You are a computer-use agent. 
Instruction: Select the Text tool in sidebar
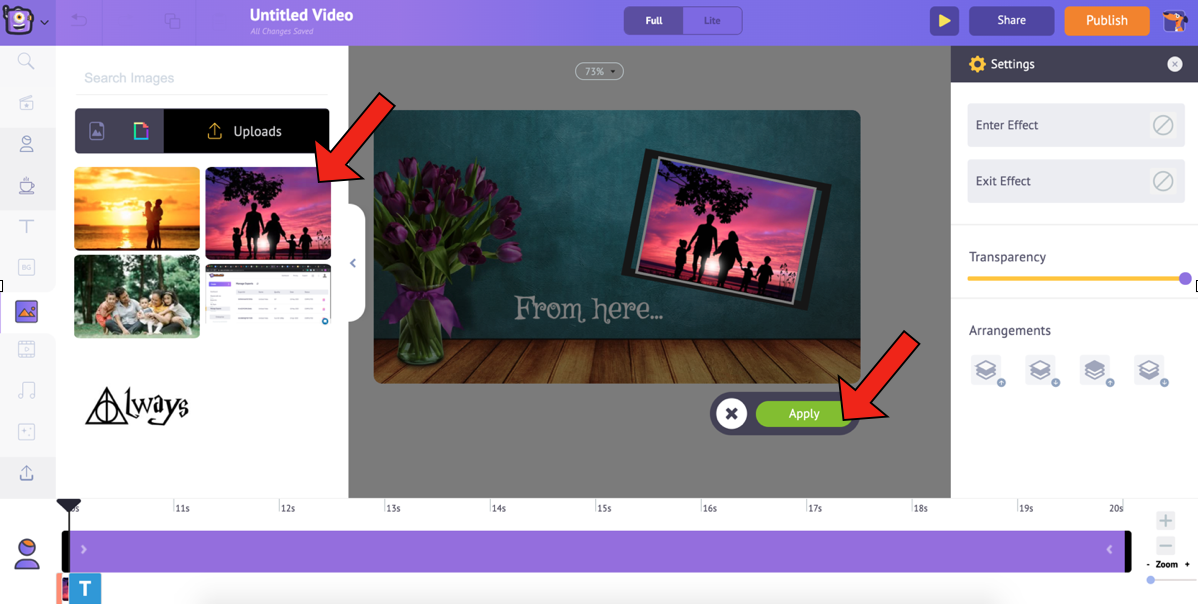(27, 227)
